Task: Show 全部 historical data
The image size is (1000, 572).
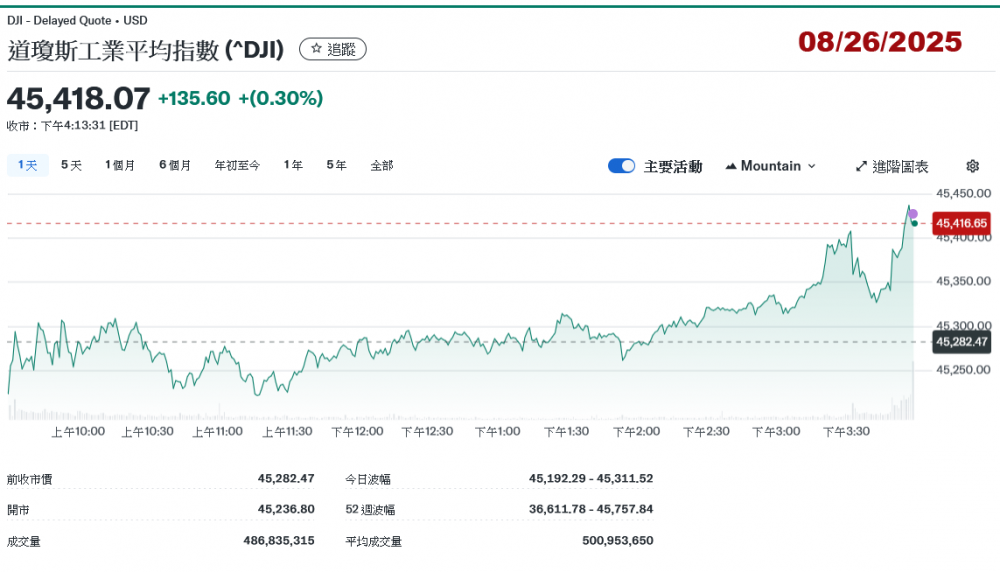Action: point(382,165)
